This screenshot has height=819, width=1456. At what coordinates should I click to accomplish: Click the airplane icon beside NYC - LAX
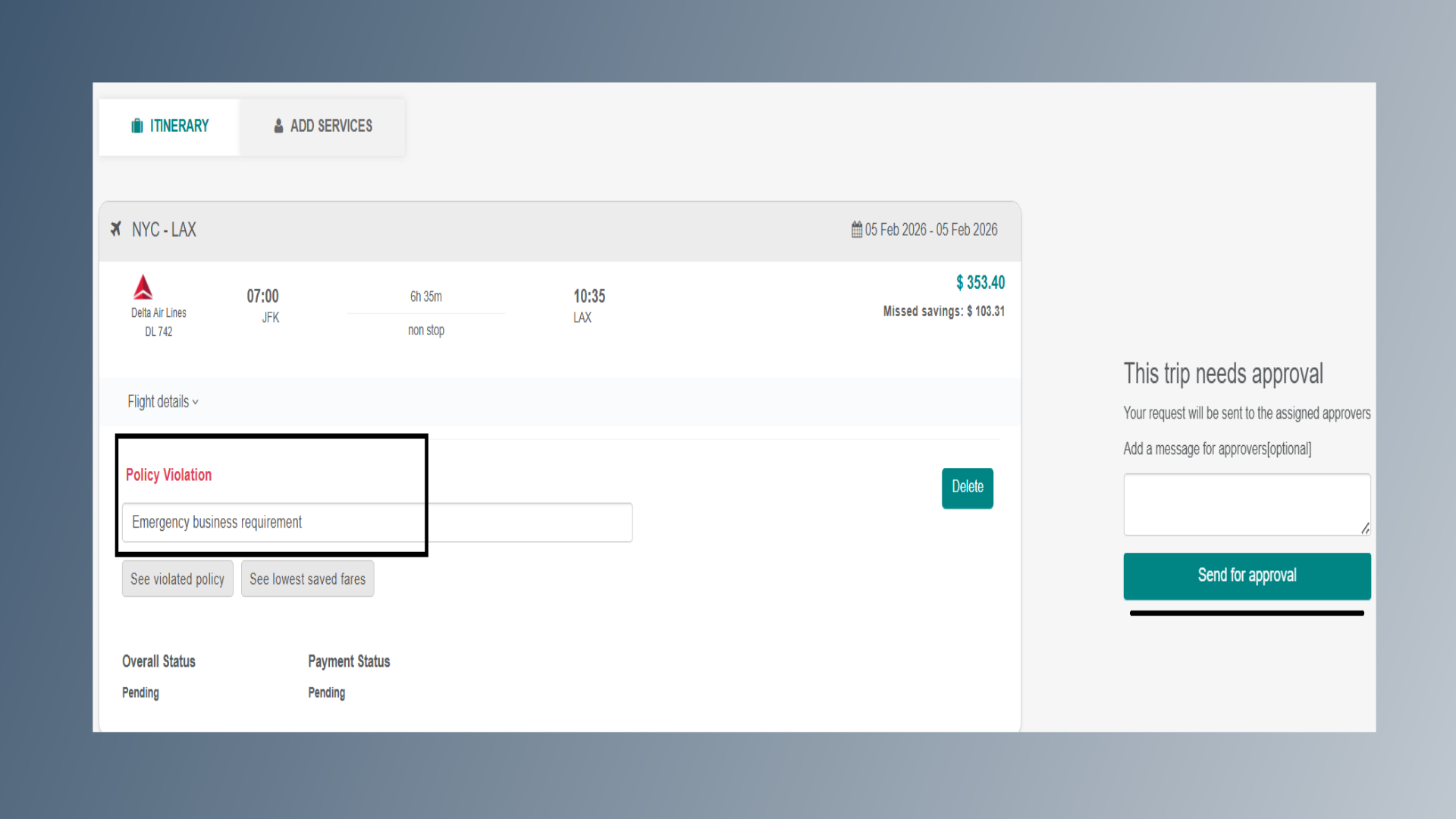[116, 229]
